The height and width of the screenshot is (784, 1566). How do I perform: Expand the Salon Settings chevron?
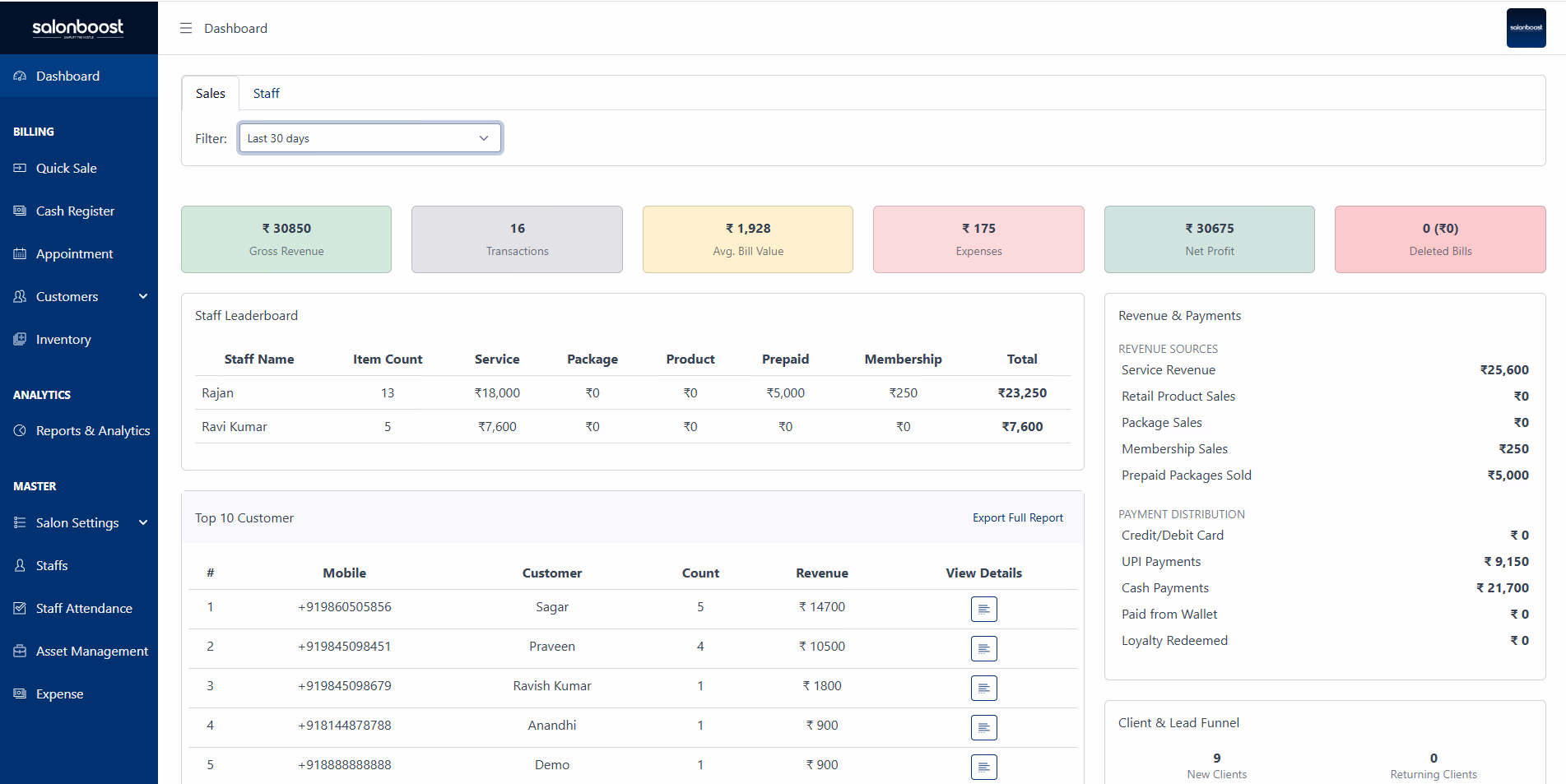coord(143,522)
